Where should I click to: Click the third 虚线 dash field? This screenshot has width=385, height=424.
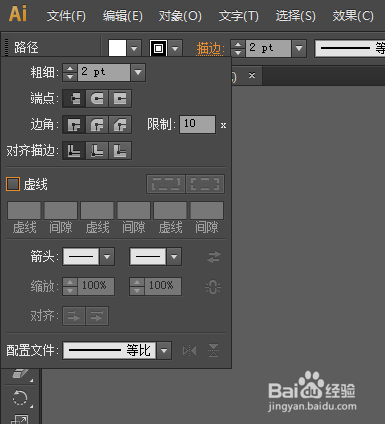(x=170, y=210)
